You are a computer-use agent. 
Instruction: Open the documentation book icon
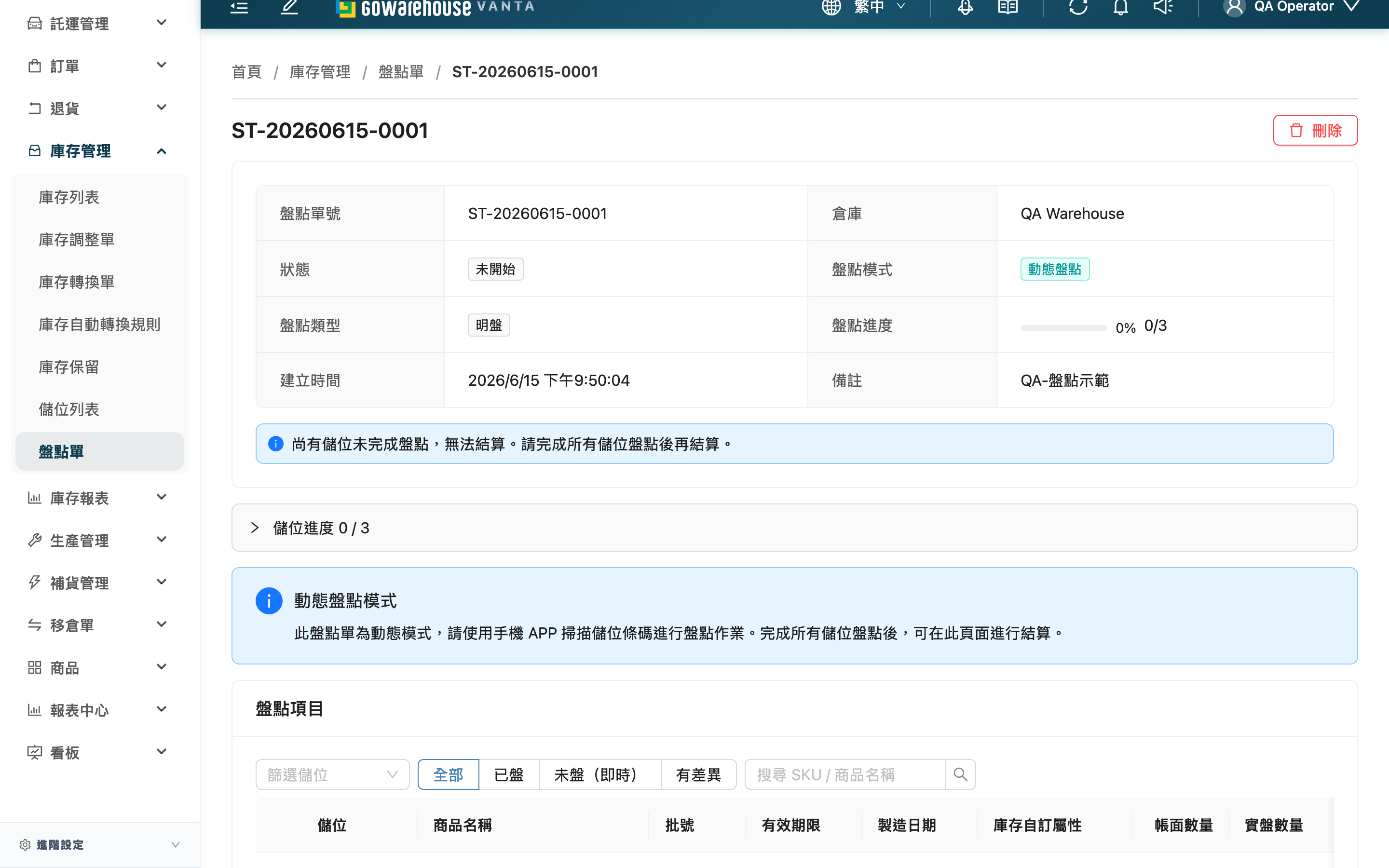coord(1008,7)
